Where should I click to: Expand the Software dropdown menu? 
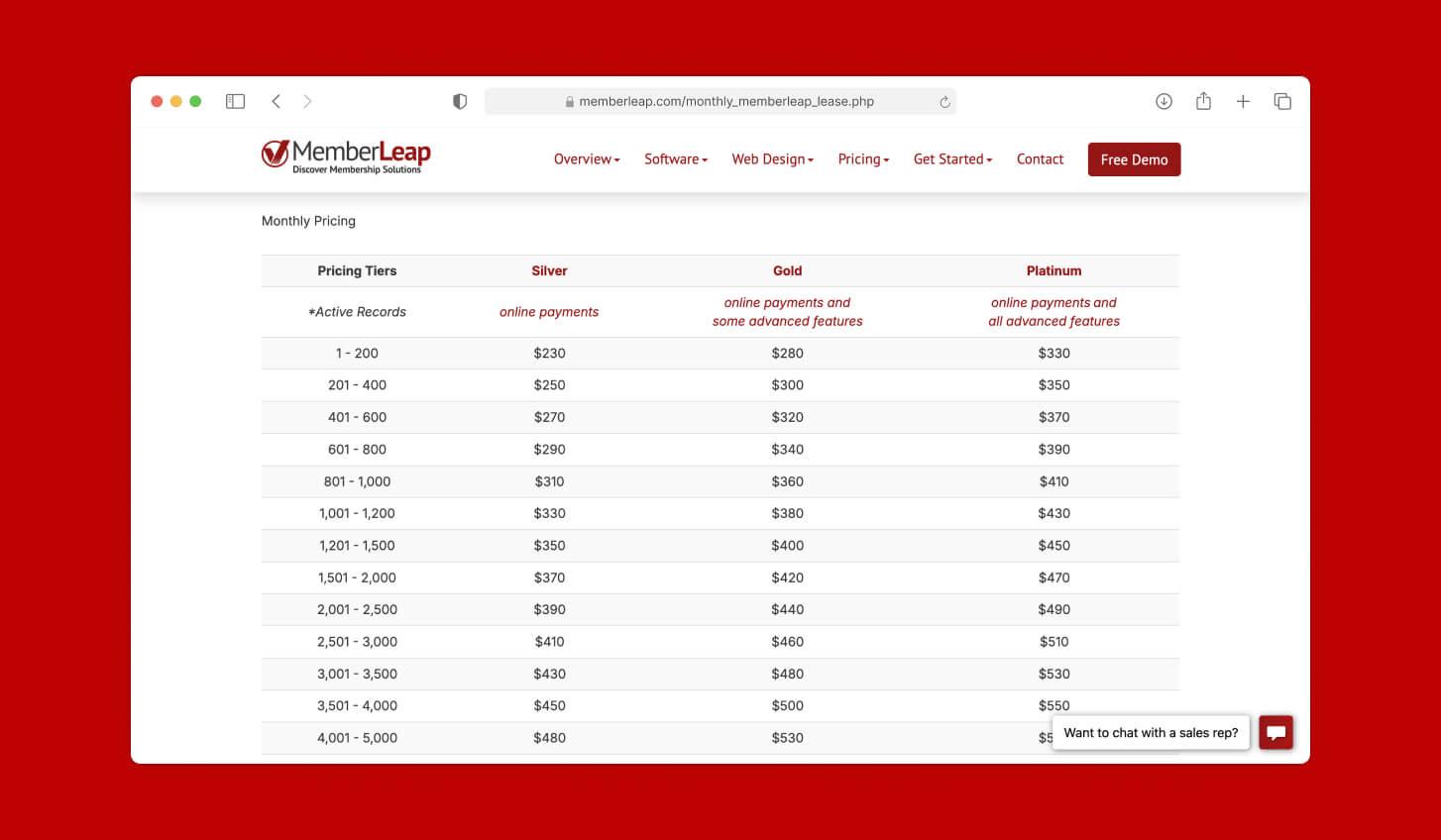676,159
